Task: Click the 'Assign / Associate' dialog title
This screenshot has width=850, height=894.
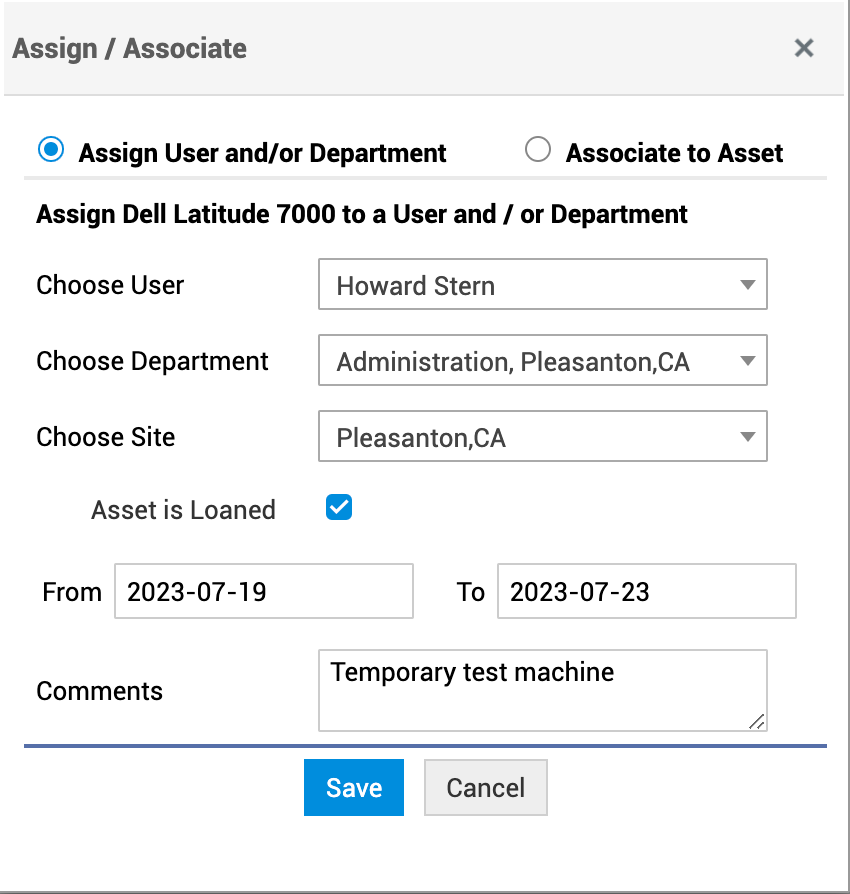Action: pos(129,48)
